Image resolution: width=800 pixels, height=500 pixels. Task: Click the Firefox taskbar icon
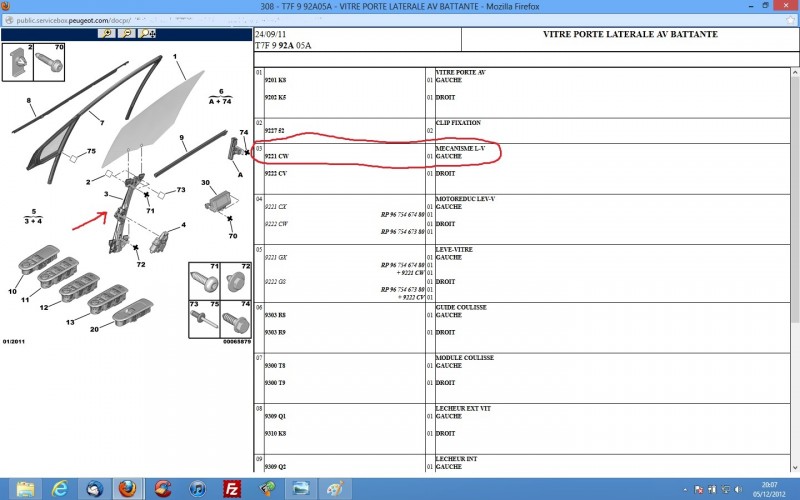[x=127, y=488]
